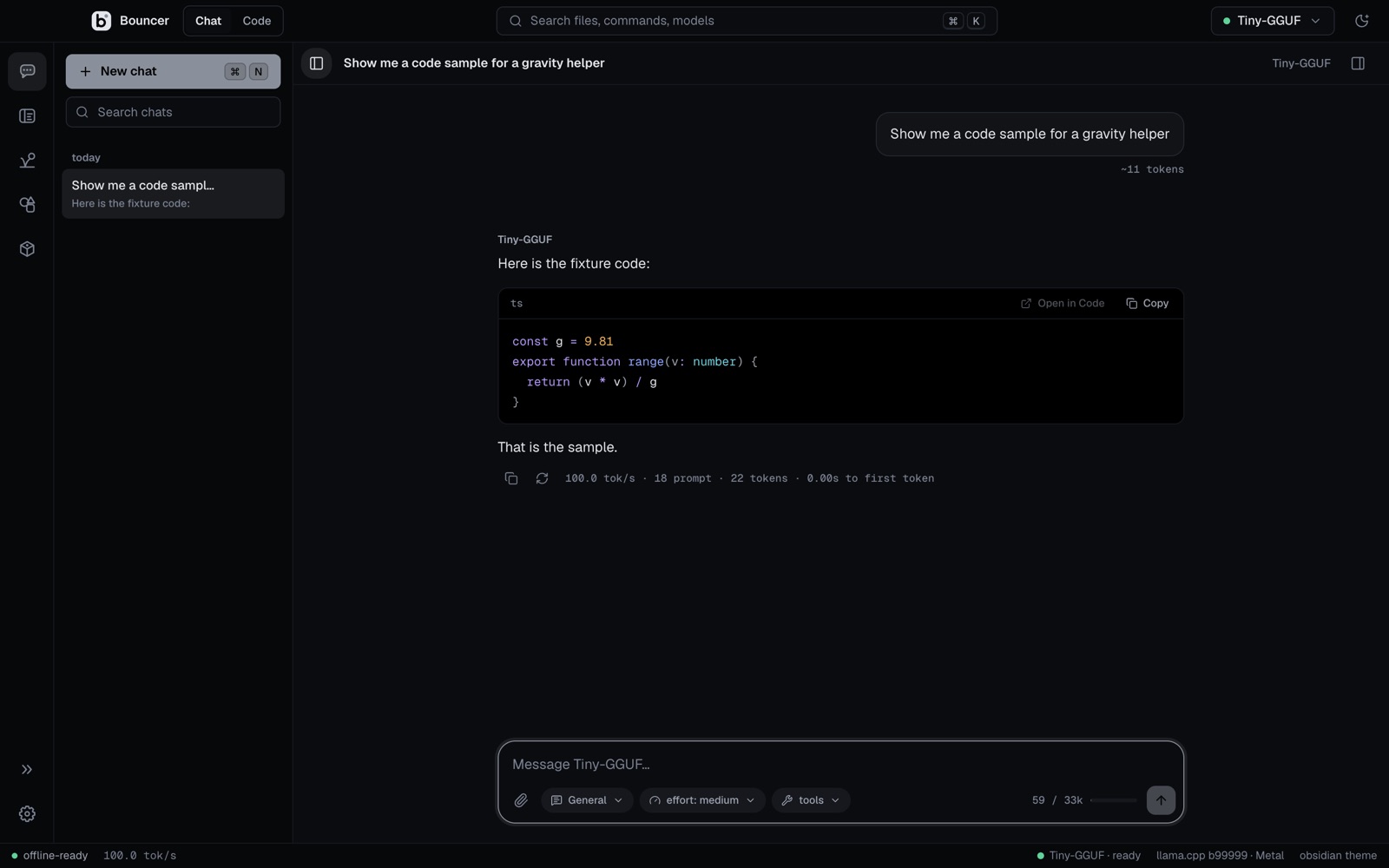The height and width of the screenshot is (868, 1389).
Task: Click the user message bubble
Action: click(x=1030, y=135)
